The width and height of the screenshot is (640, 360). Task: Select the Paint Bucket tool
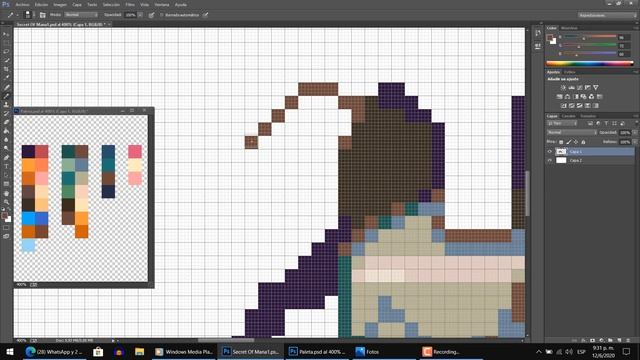[6, 131]
